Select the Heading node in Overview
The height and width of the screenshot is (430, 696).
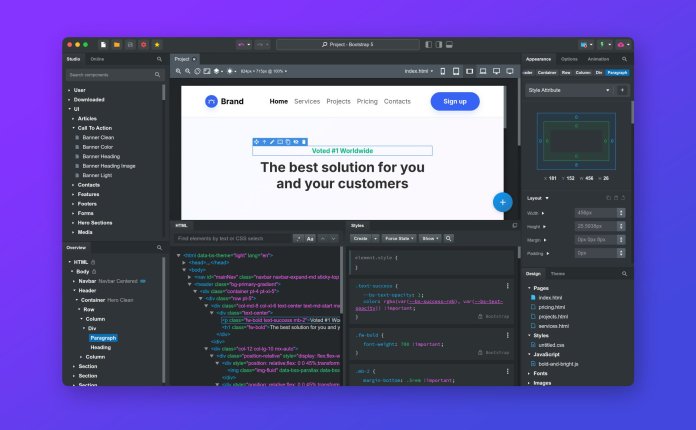pos(101,347)
